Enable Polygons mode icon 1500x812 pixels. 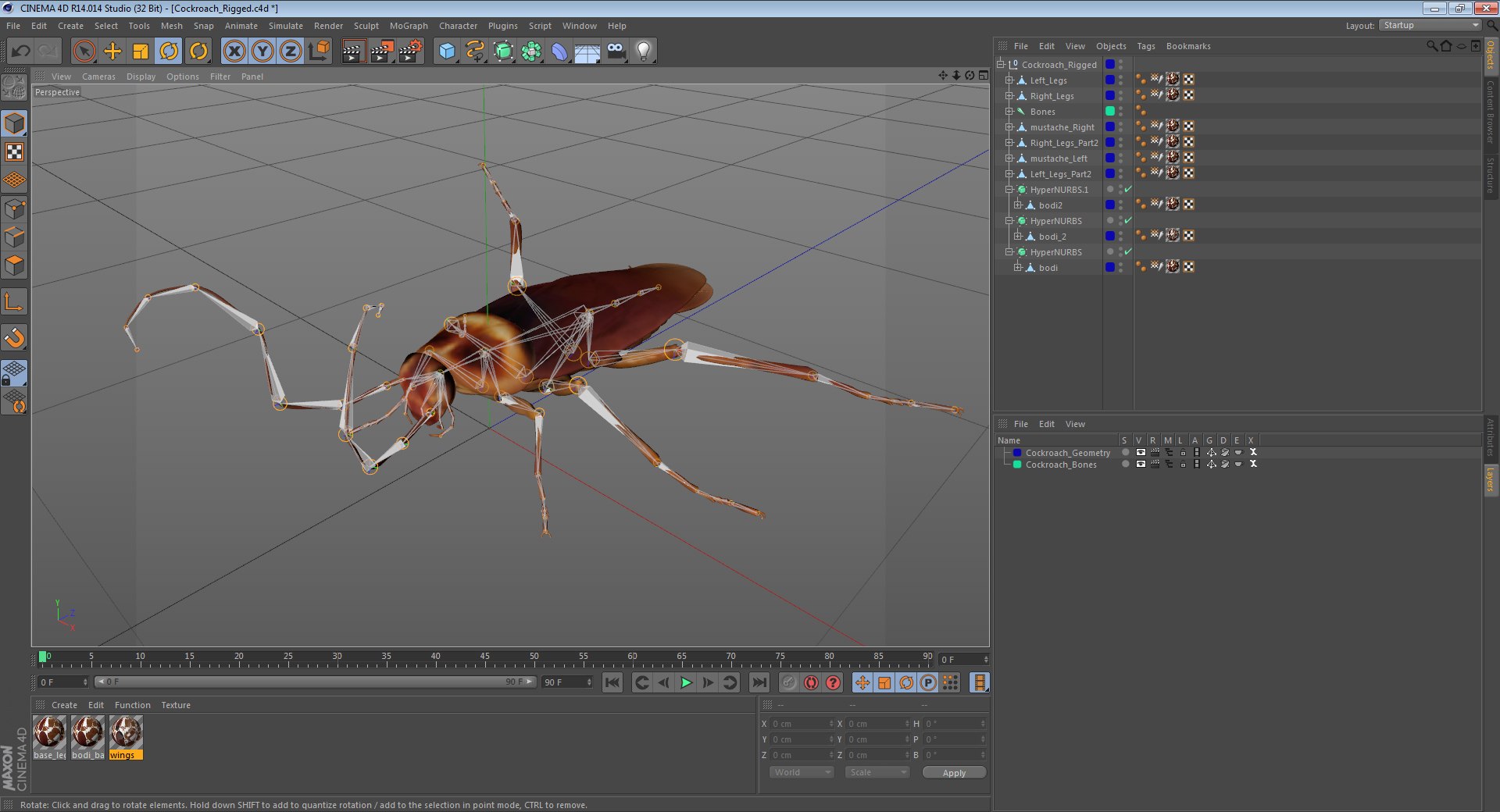[x=15, y=266]
